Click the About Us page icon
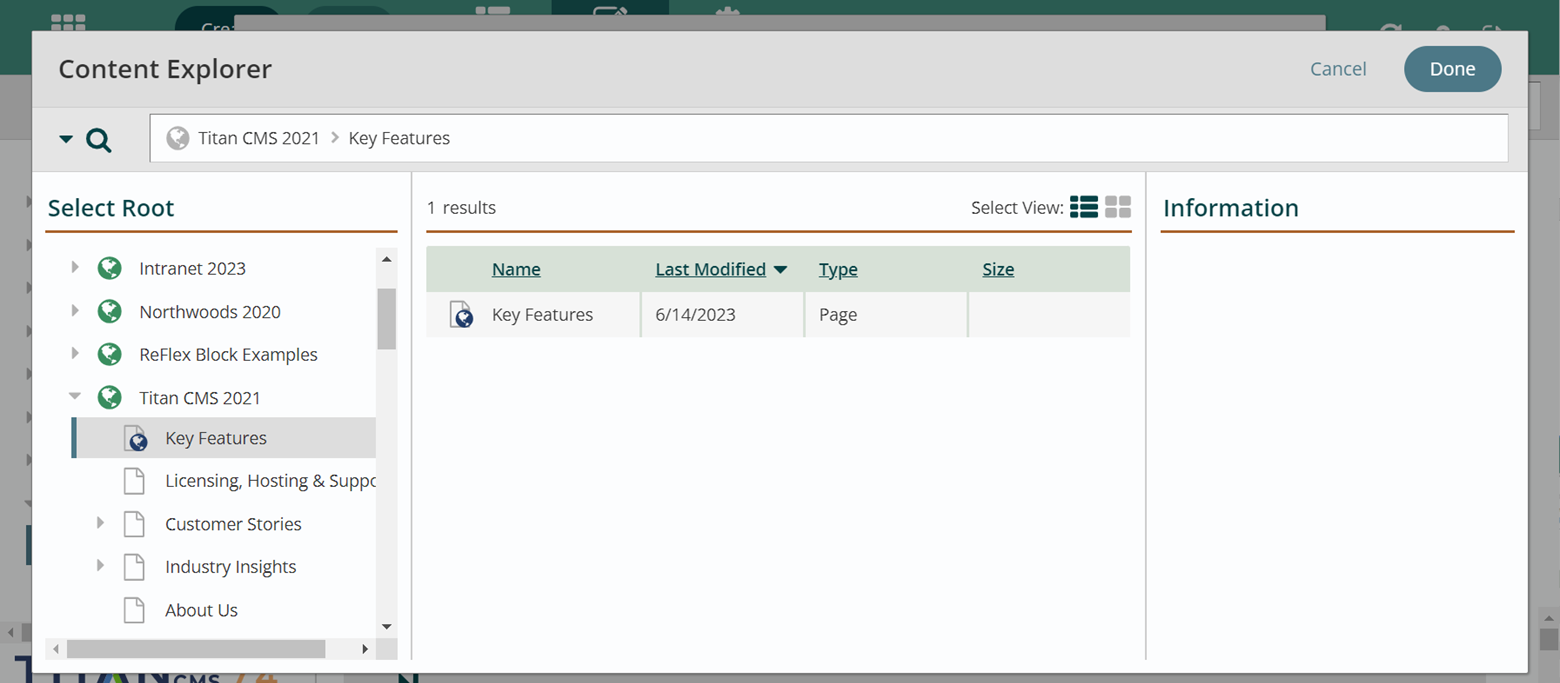 134,610
